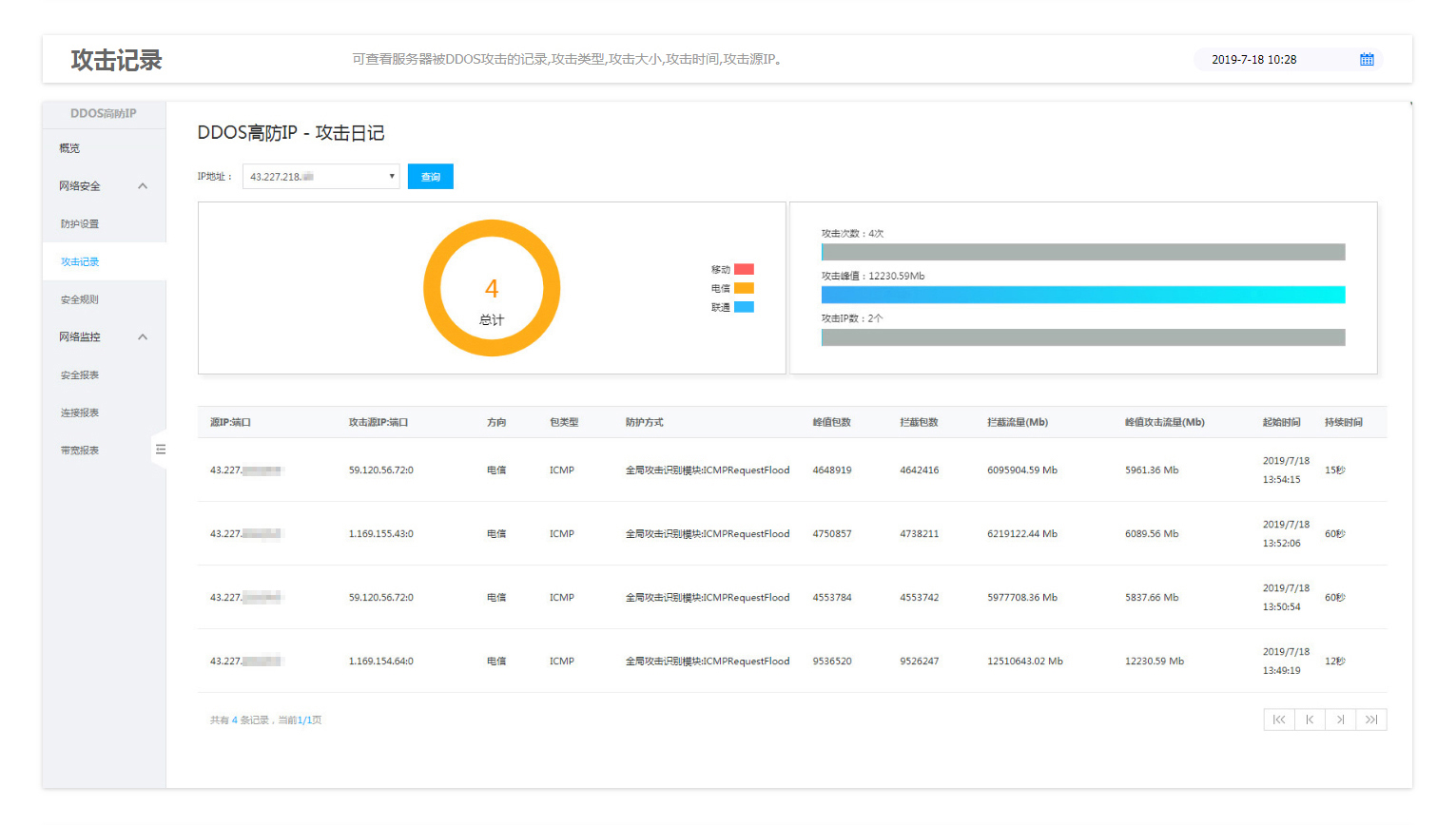The width and height of the screenshot is (1456, 825).
Task: Click the 包类型 column header
Action: pyautogui.click(x=564, y=422)
